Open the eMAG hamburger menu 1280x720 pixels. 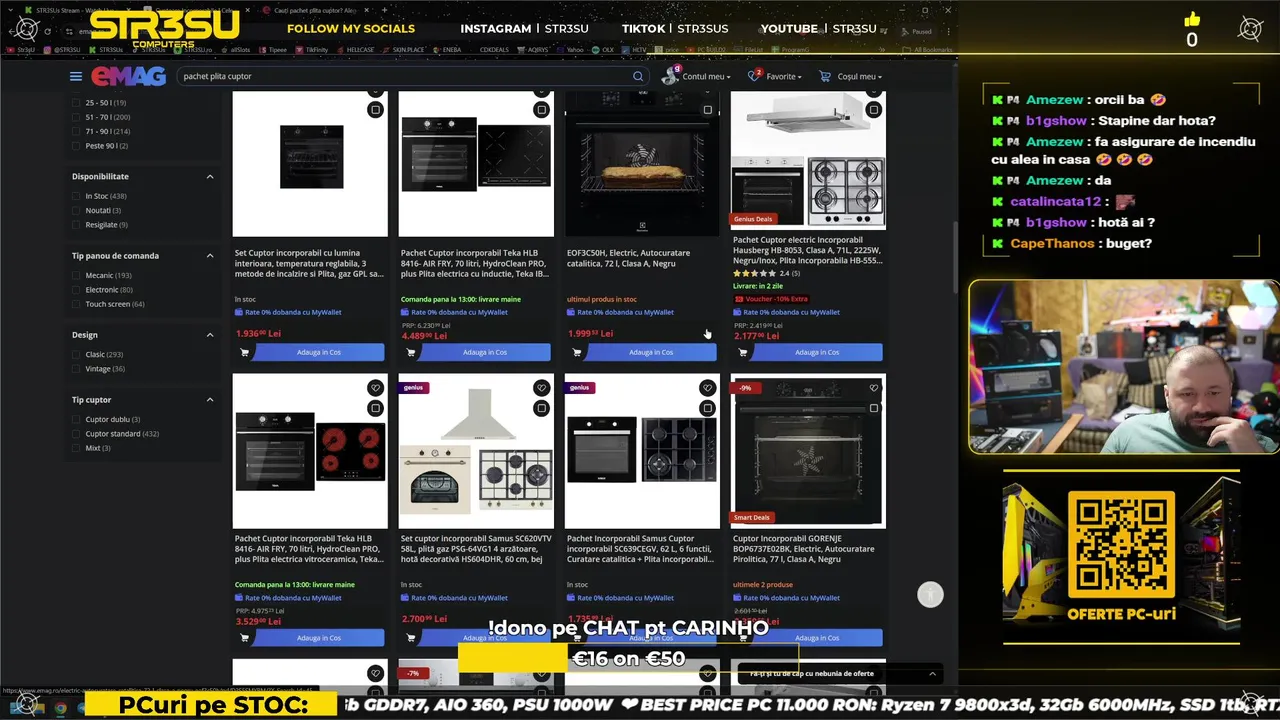(x=75, y=76)
